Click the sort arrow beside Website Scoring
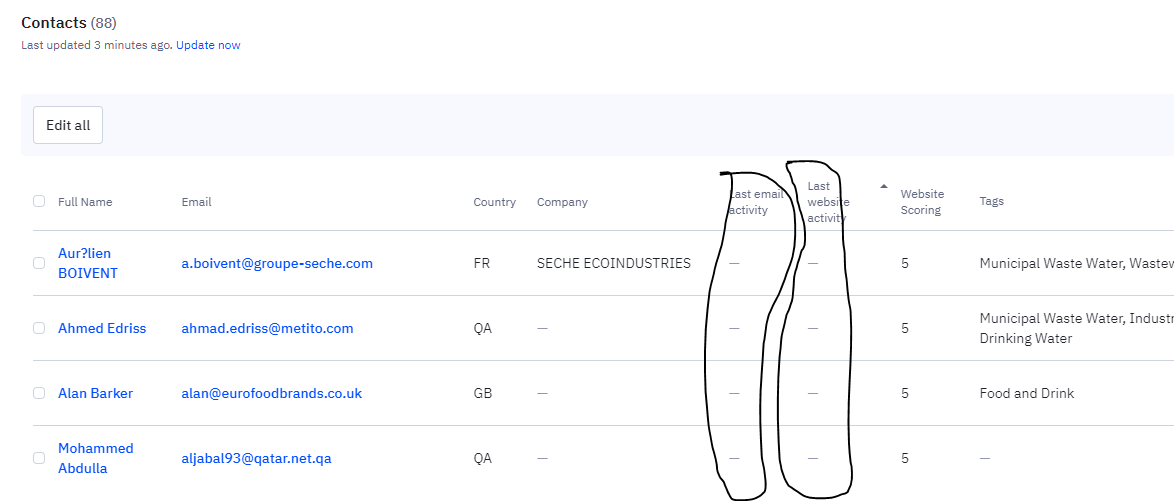 coord(883,186)
